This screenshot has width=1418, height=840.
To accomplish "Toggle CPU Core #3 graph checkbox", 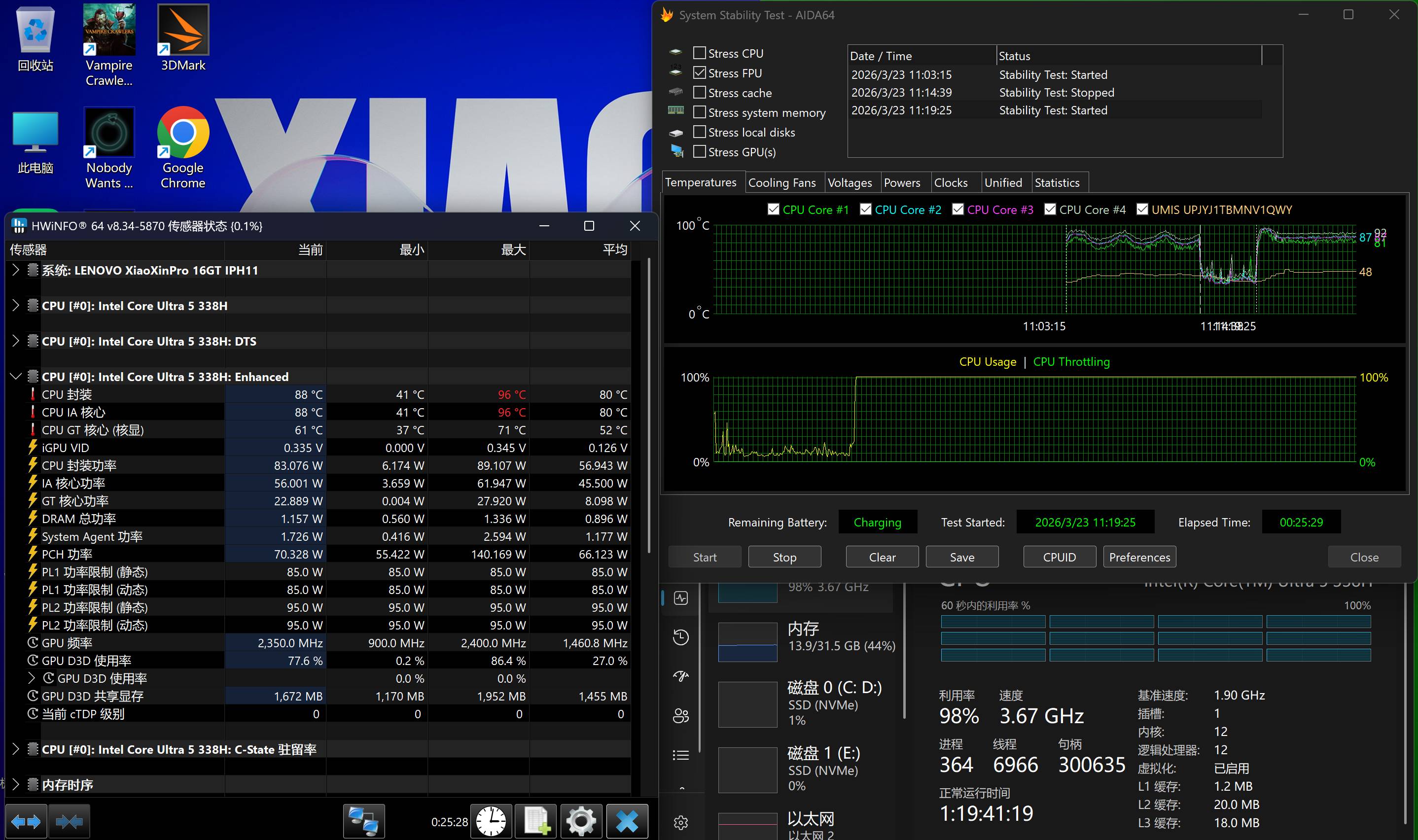I will (958, 210).
